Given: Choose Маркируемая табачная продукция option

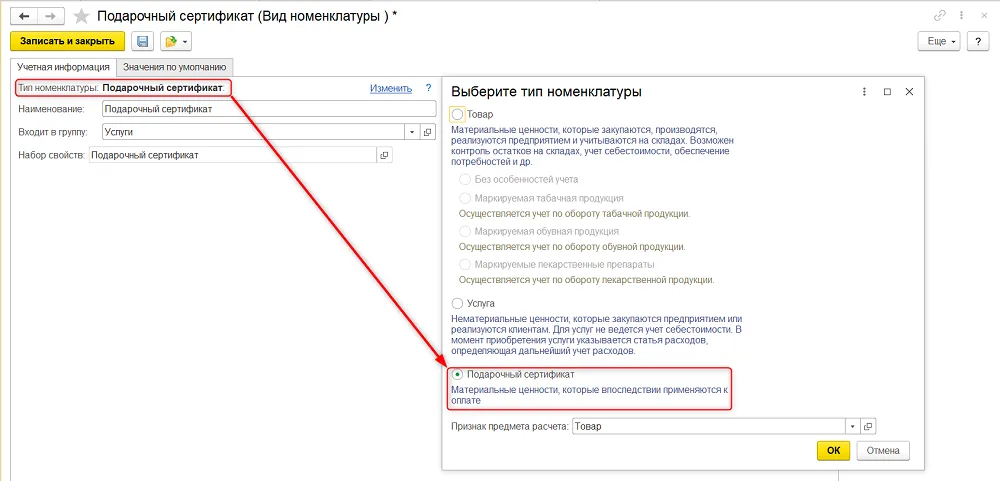Looking at the screenshot, I should tap(465, 198).
